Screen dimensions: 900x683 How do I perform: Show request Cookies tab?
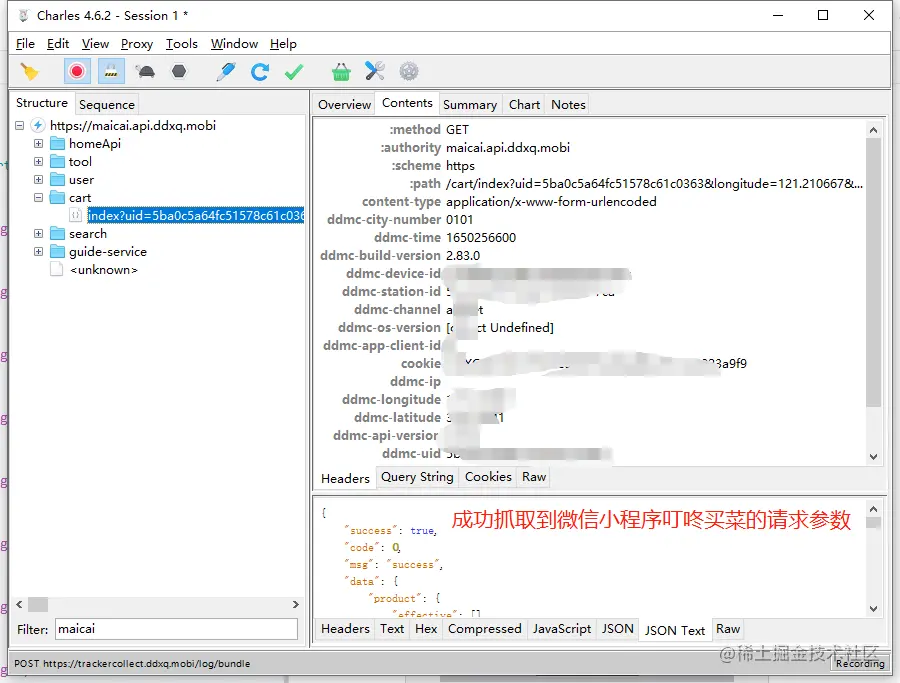click(488, 477)
